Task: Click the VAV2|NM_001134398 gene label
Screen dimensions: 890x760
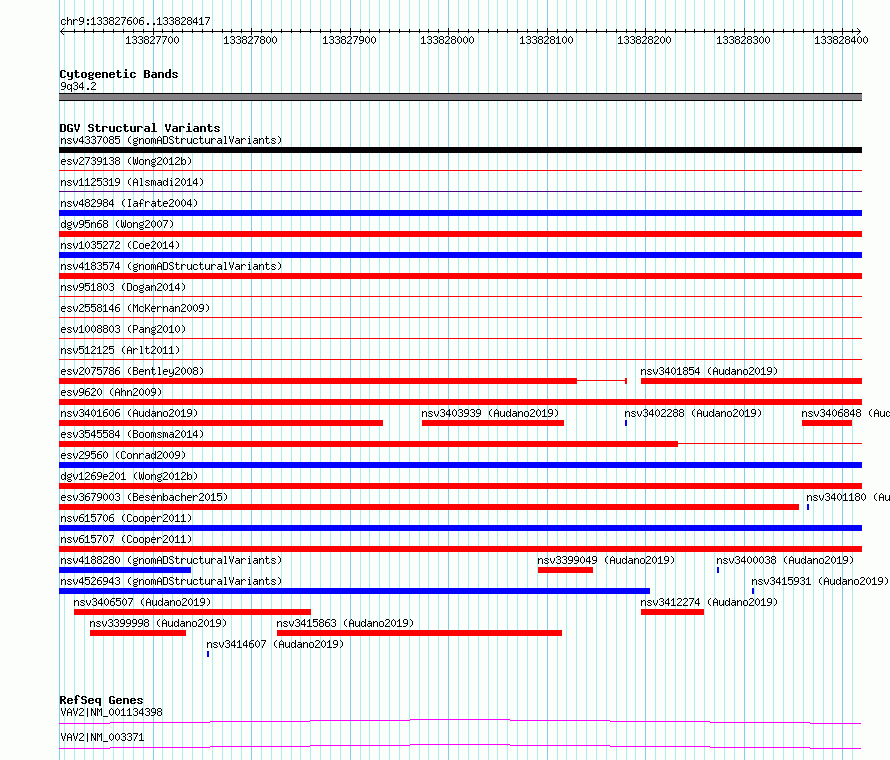Action: (111, 712)
